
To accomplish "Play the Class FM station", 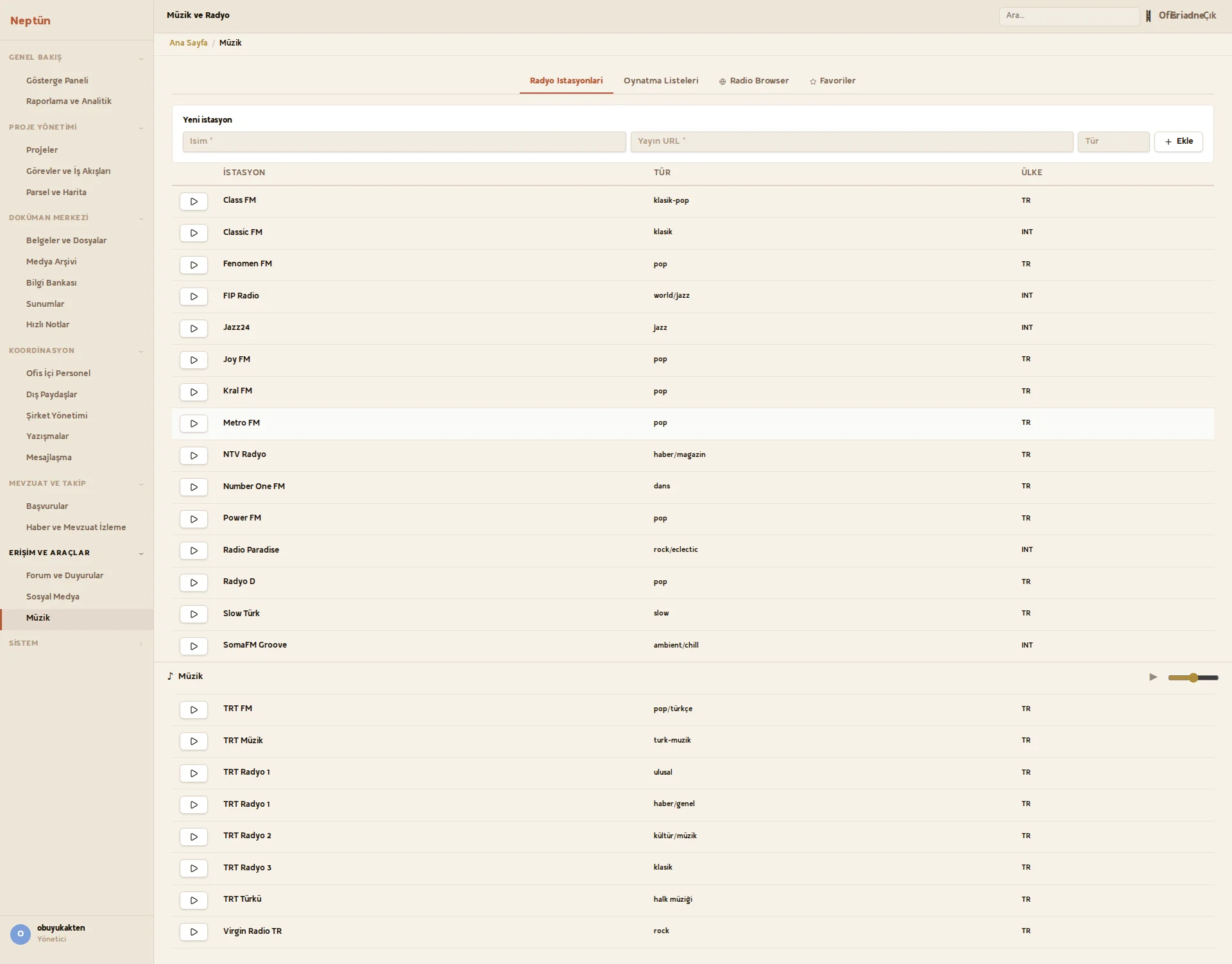I will (x=194, y=202).
